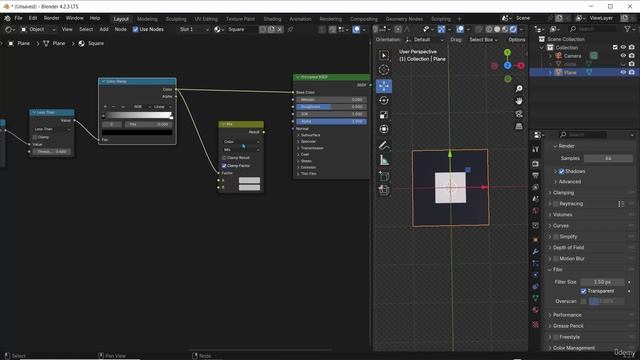
Task: Open the Slot 1 material slot dropdown
Action: tap(194, 29)
